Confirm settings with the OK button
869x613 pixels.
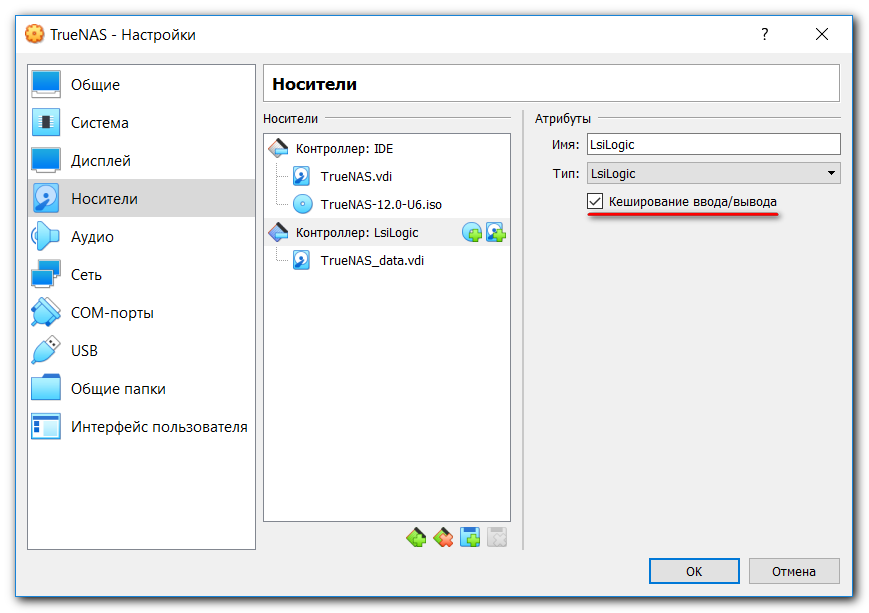(x=694, y=571)
